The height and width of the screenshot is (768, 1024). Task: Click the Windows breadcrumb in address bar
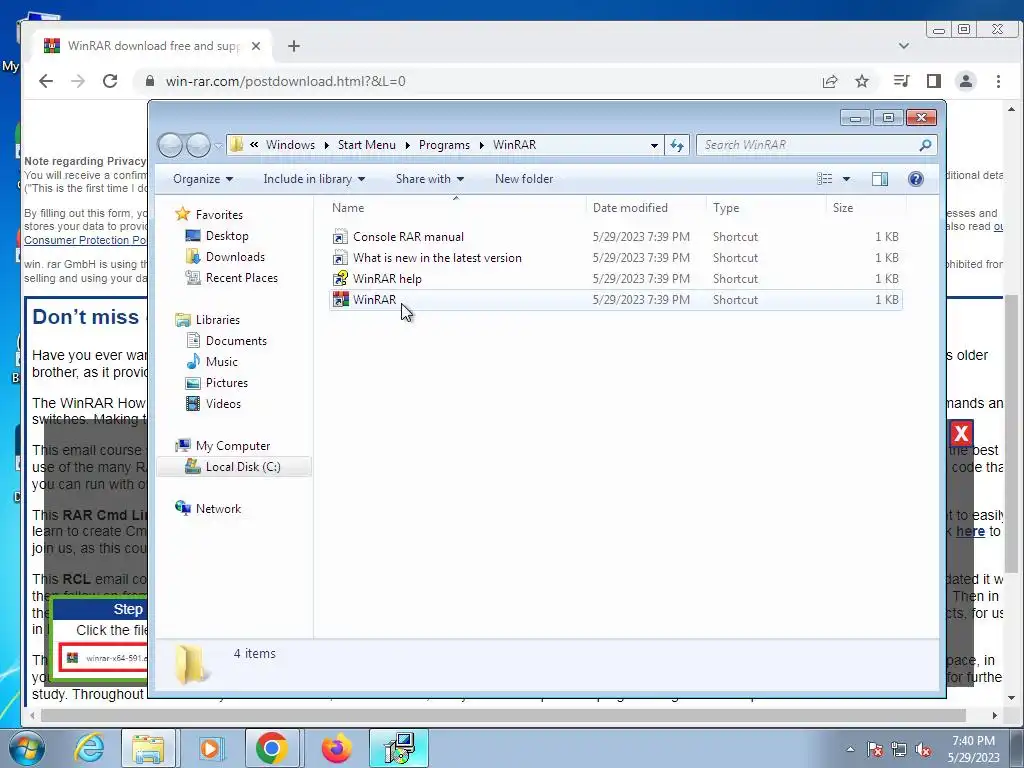click(290, 145)
